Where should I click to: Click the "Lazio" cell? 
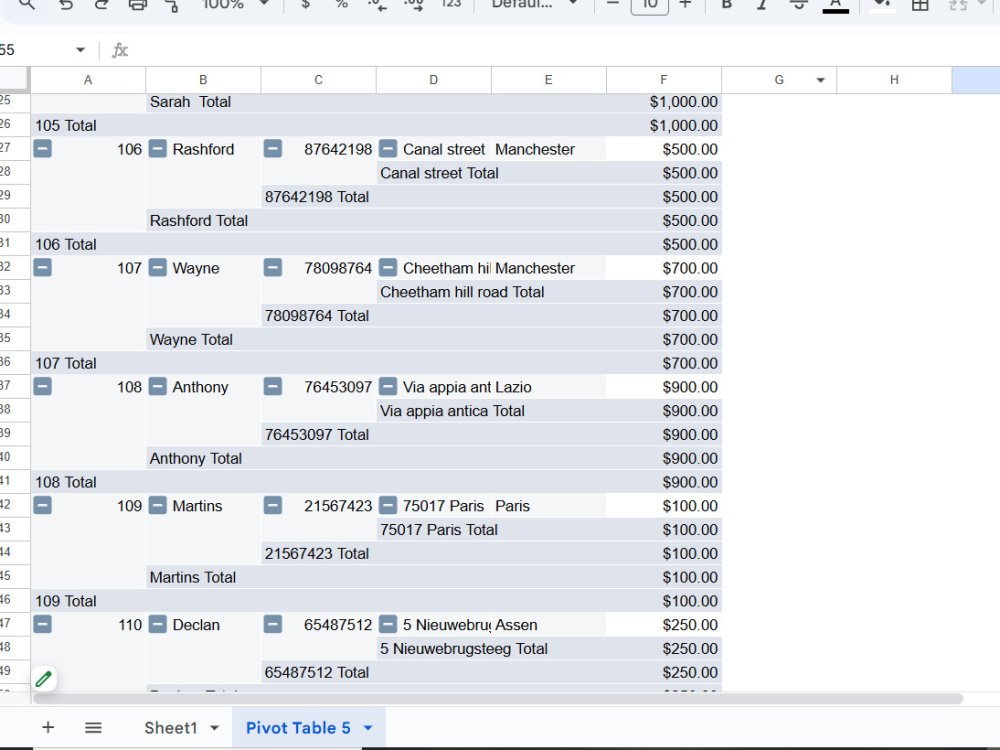548,387
